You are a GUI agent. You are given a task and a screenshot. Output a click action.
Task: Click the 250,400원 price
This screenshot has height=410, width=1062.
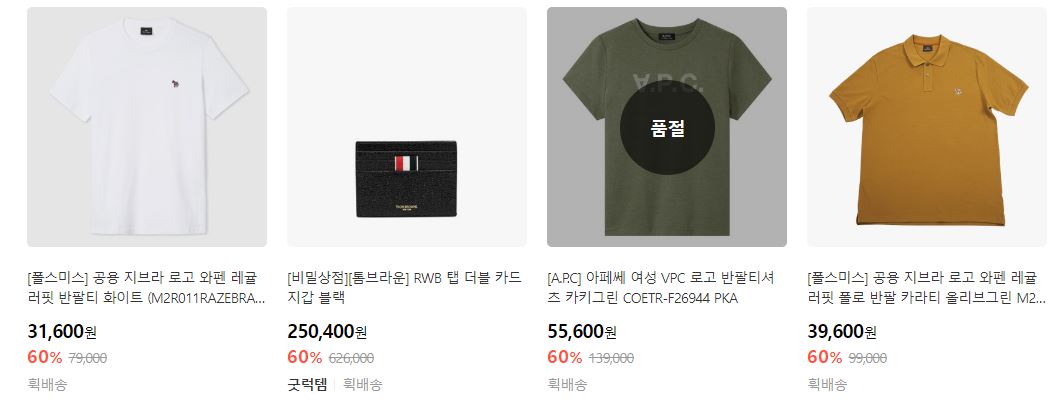(x=327, y=331)
